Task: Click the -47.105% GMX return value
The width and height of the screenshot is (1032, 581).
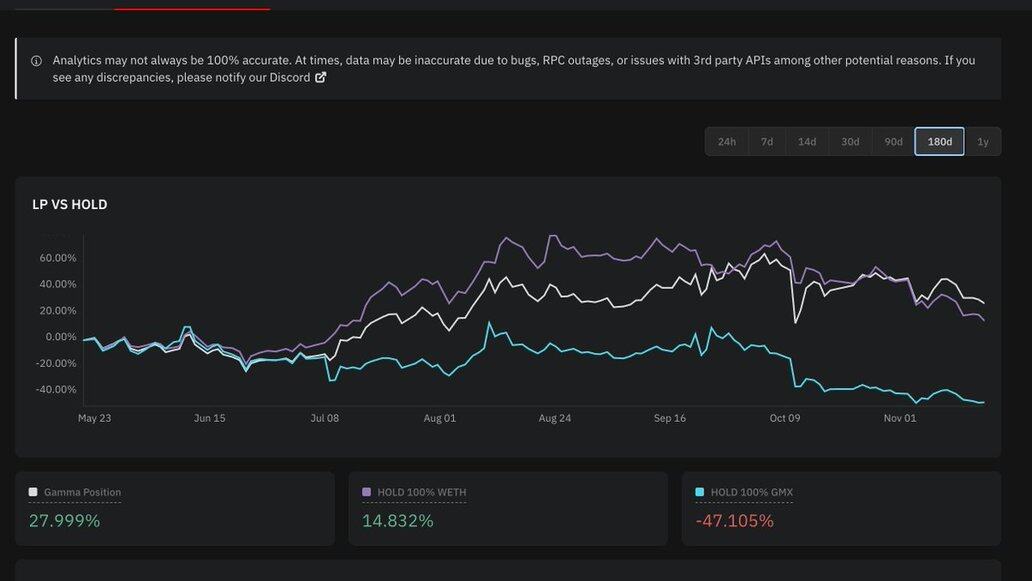Action: (x=734, y=521)
